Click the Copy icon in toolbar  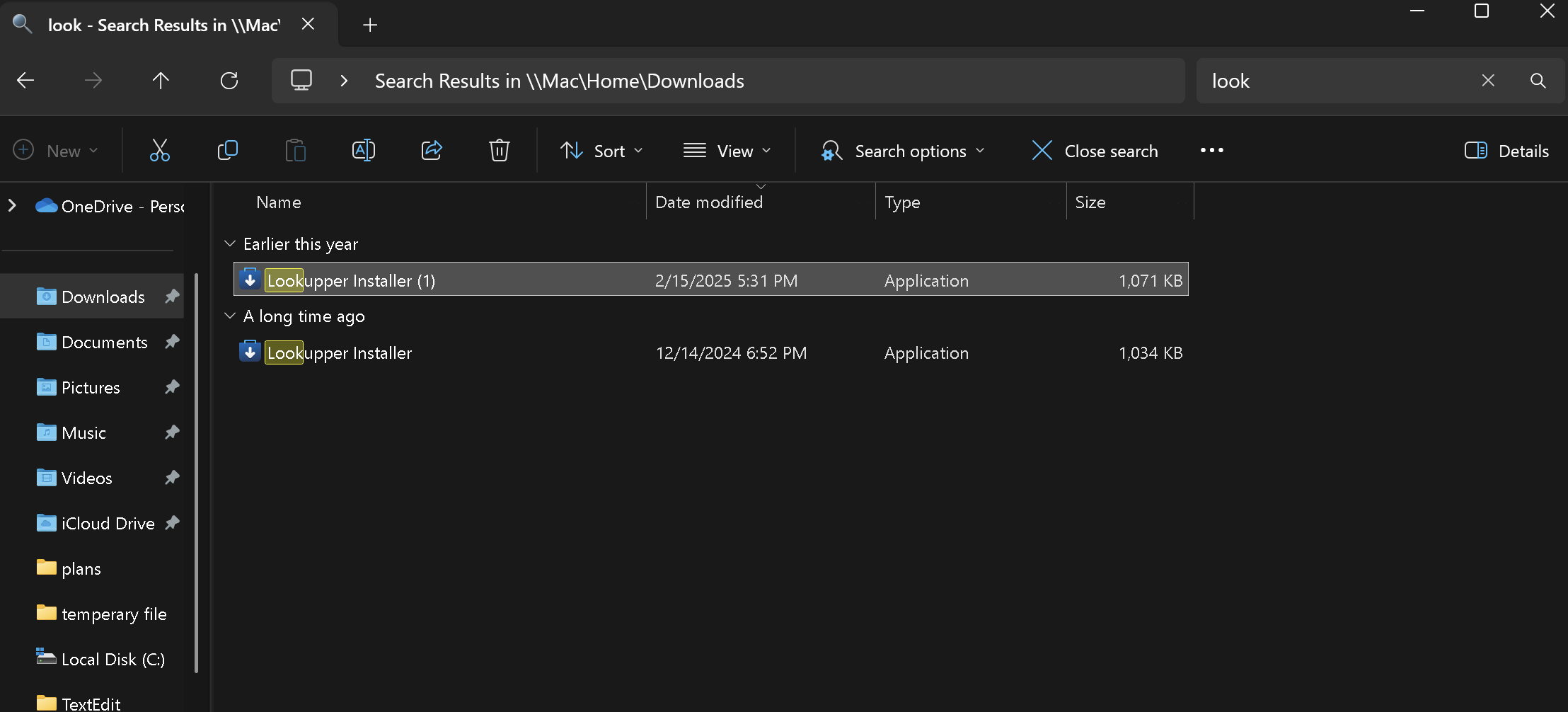[x=227, y=150]
